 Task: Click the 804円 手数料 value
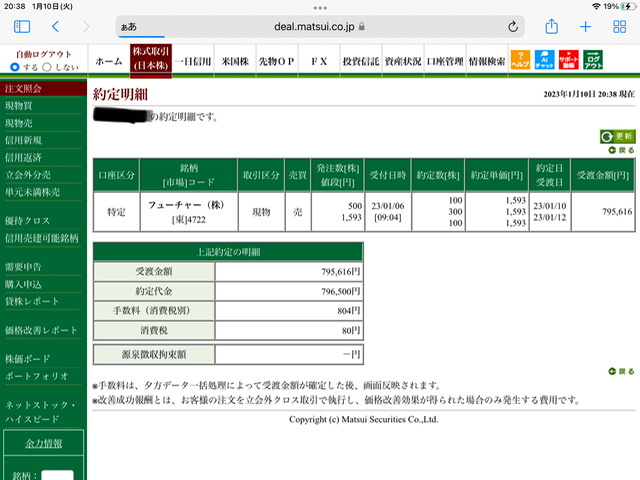pos(349,311)
